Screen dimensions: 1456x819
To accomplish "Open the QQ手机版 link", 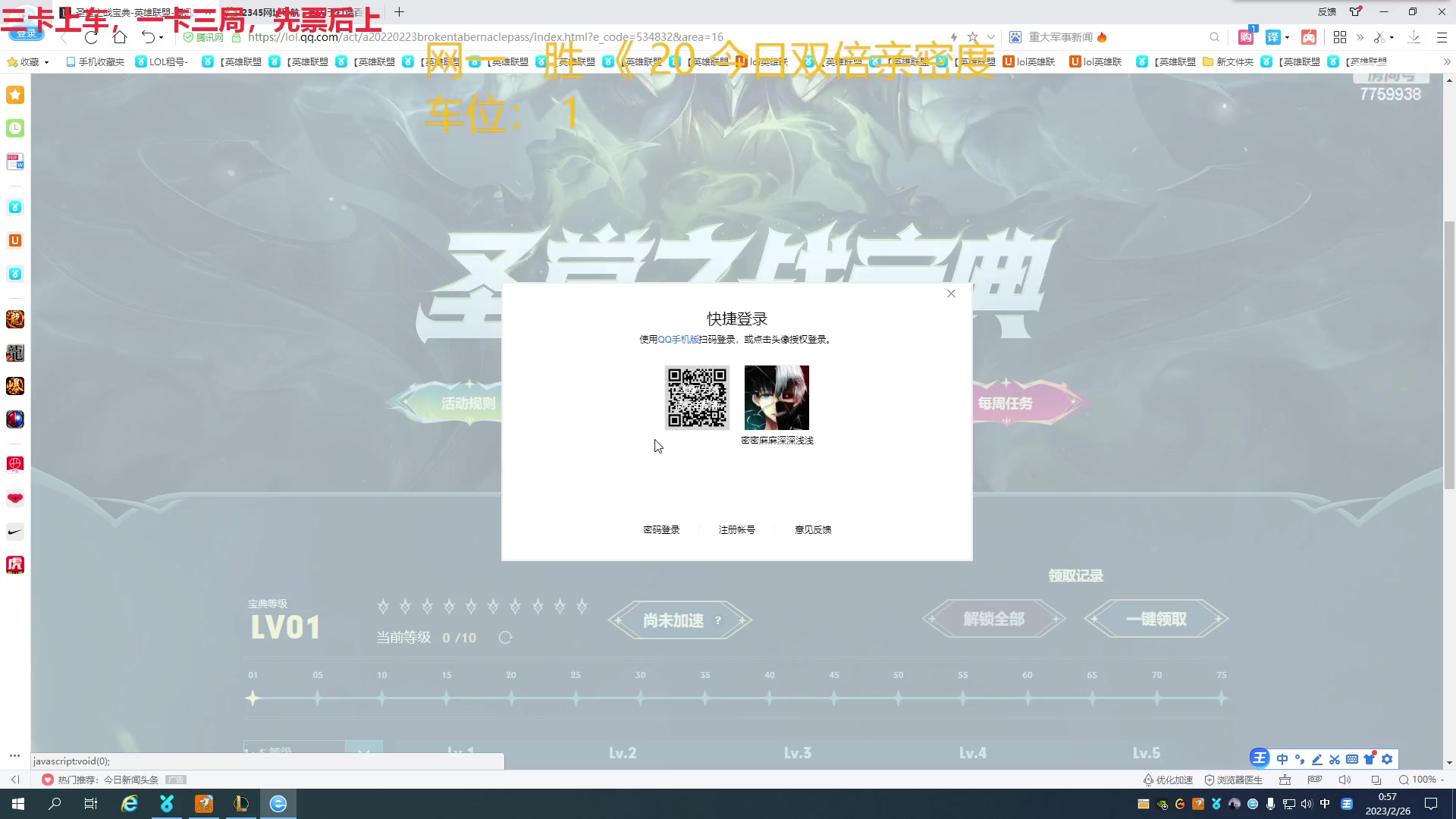I will pyautogui.click(x=678, y=339).
